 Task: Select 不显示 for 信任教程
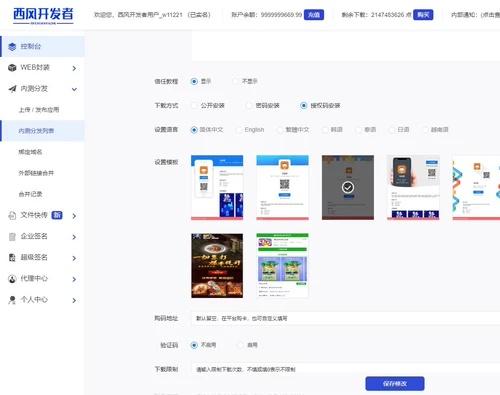point(235,81)
